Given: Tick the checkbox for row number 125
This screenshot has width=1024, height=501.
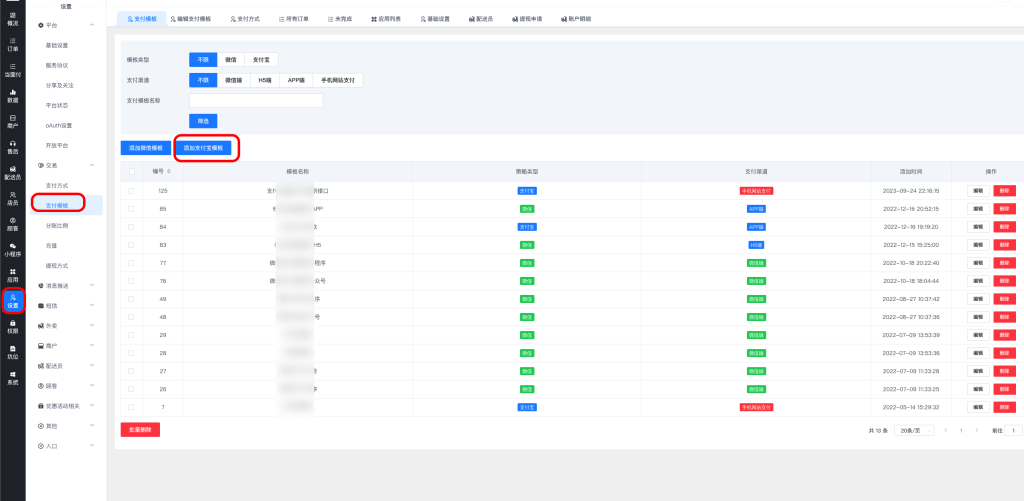Looking at the screenshot, I should (131, 190).
